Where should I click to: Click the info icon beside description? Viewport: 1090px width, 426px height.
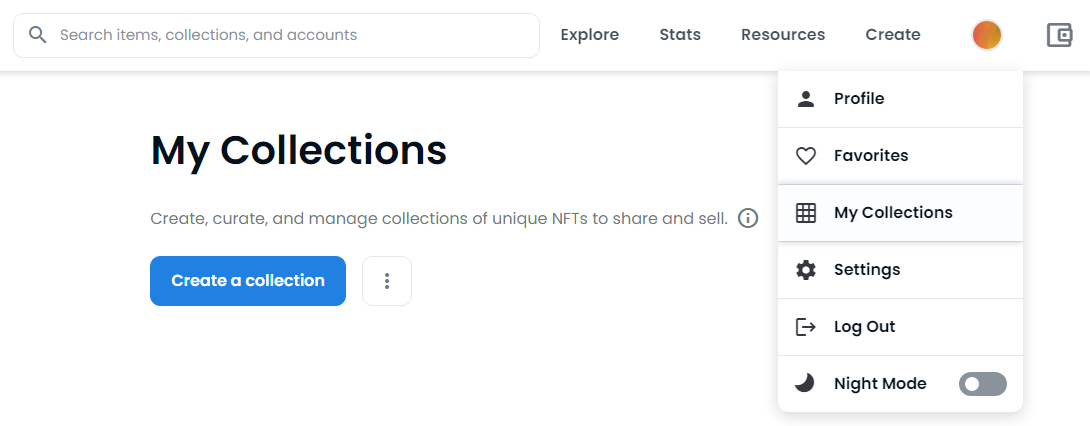tap(748, 219)
